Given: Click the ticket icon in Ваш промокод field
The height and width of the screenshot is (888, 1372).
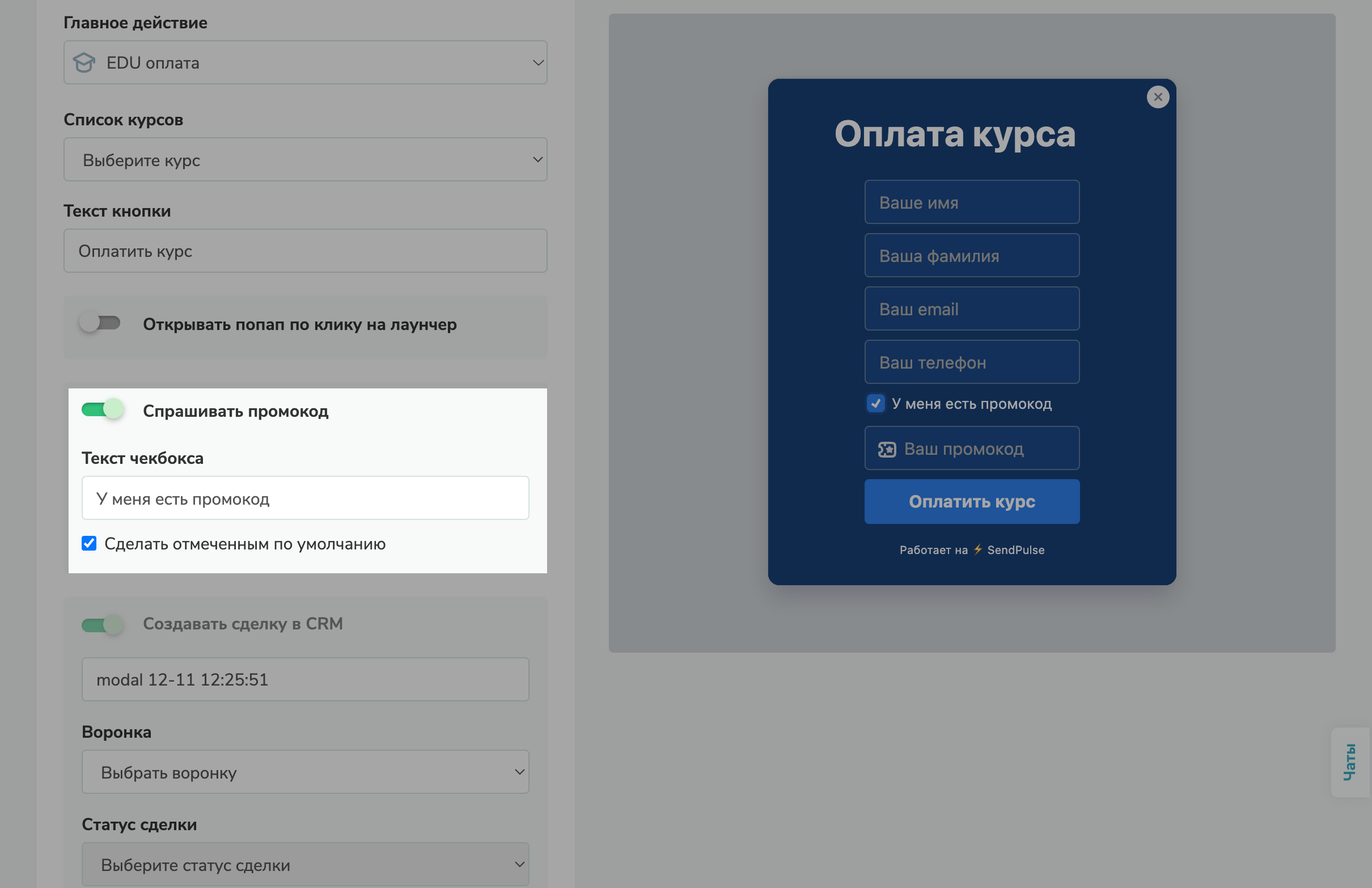Looking at the screenshot, I should 886,448.
